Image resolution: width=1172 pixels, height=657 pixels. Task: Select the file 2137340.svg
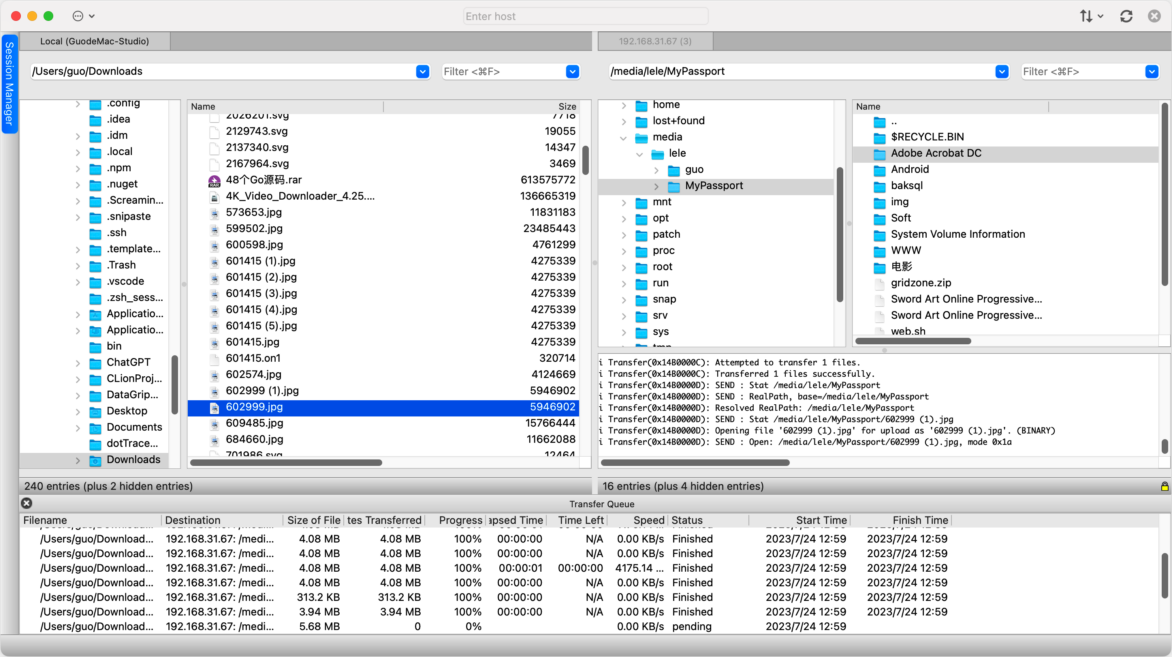pos(257,148)
